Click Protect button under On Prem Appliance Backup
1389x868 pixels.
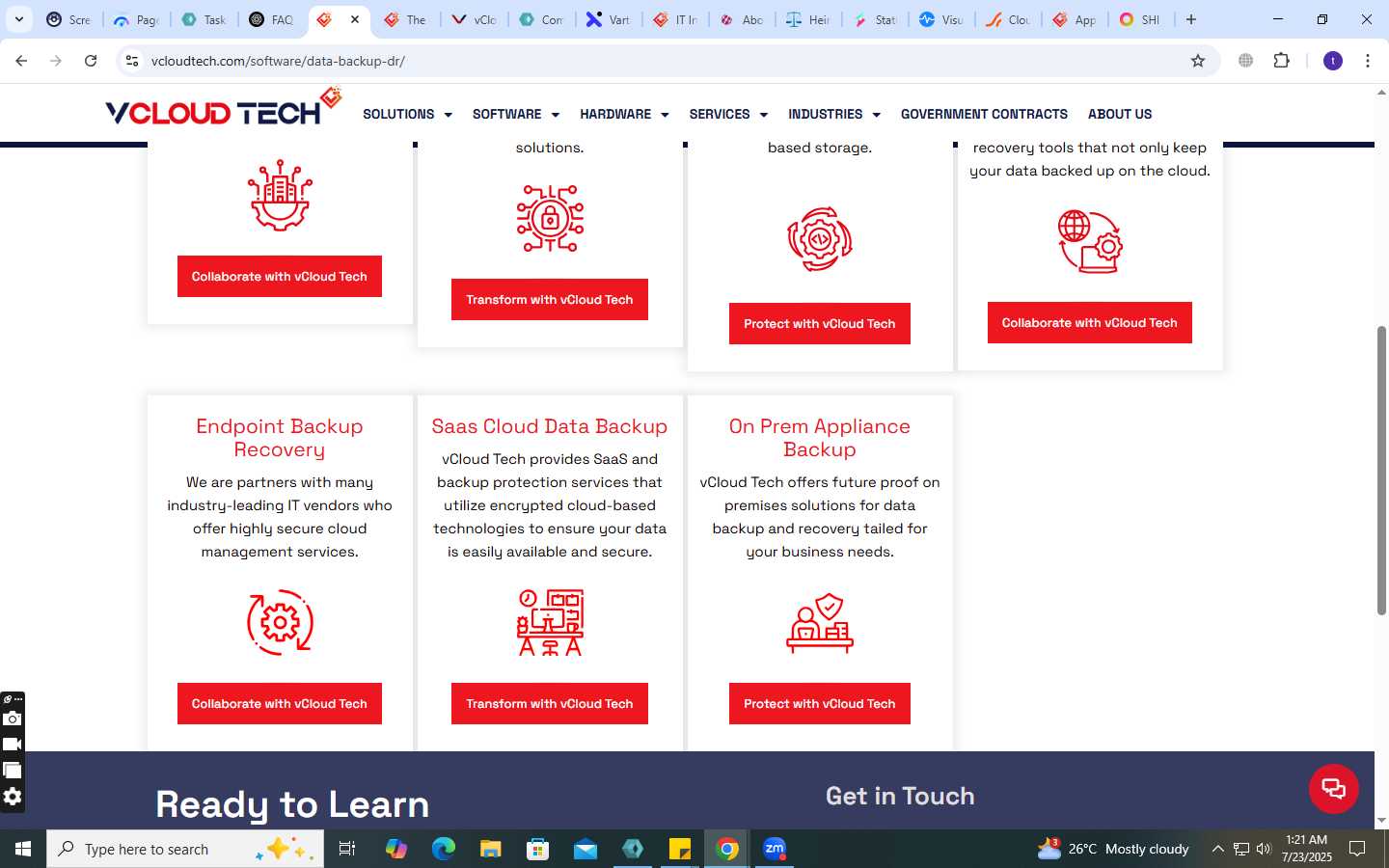point(820,703)
